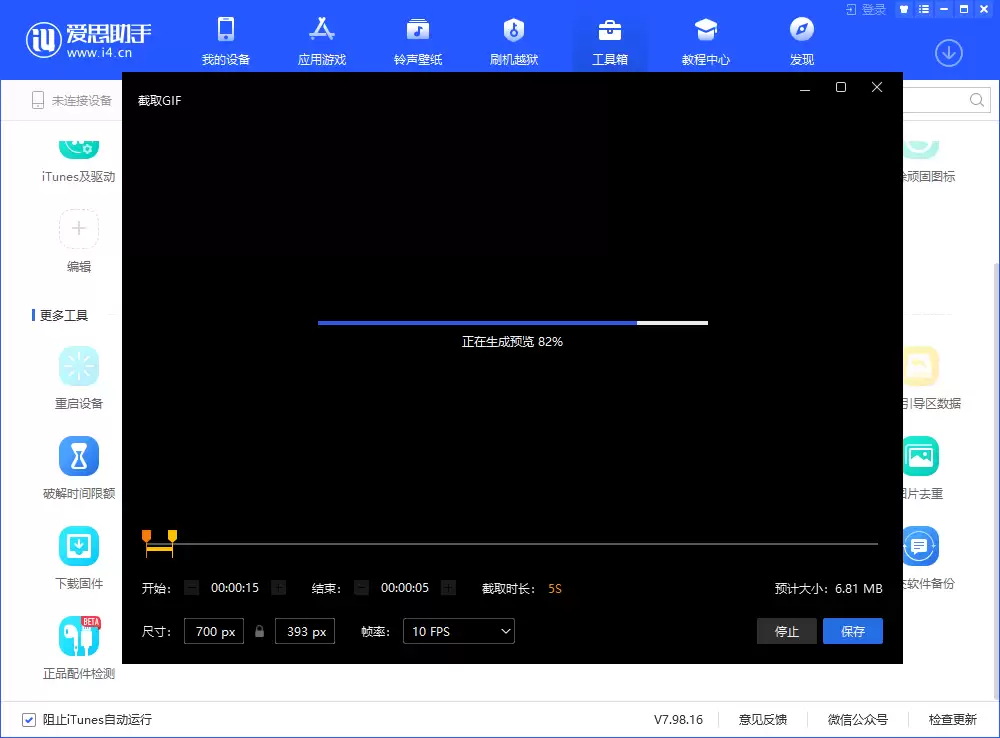This screenshot has height=738, width=1000.
Task: Open the 图片去重 tool icon
Action: tap(921, 456)
